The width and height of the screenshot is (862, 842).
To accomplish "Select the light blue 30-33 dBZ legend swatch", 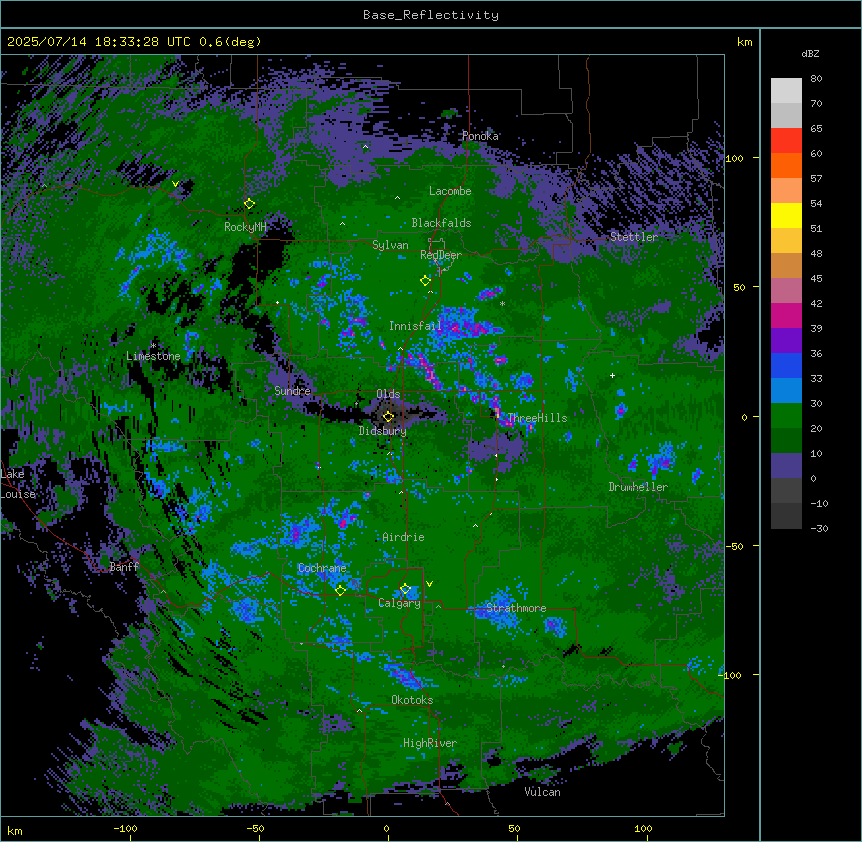I will tap(786, 390).
